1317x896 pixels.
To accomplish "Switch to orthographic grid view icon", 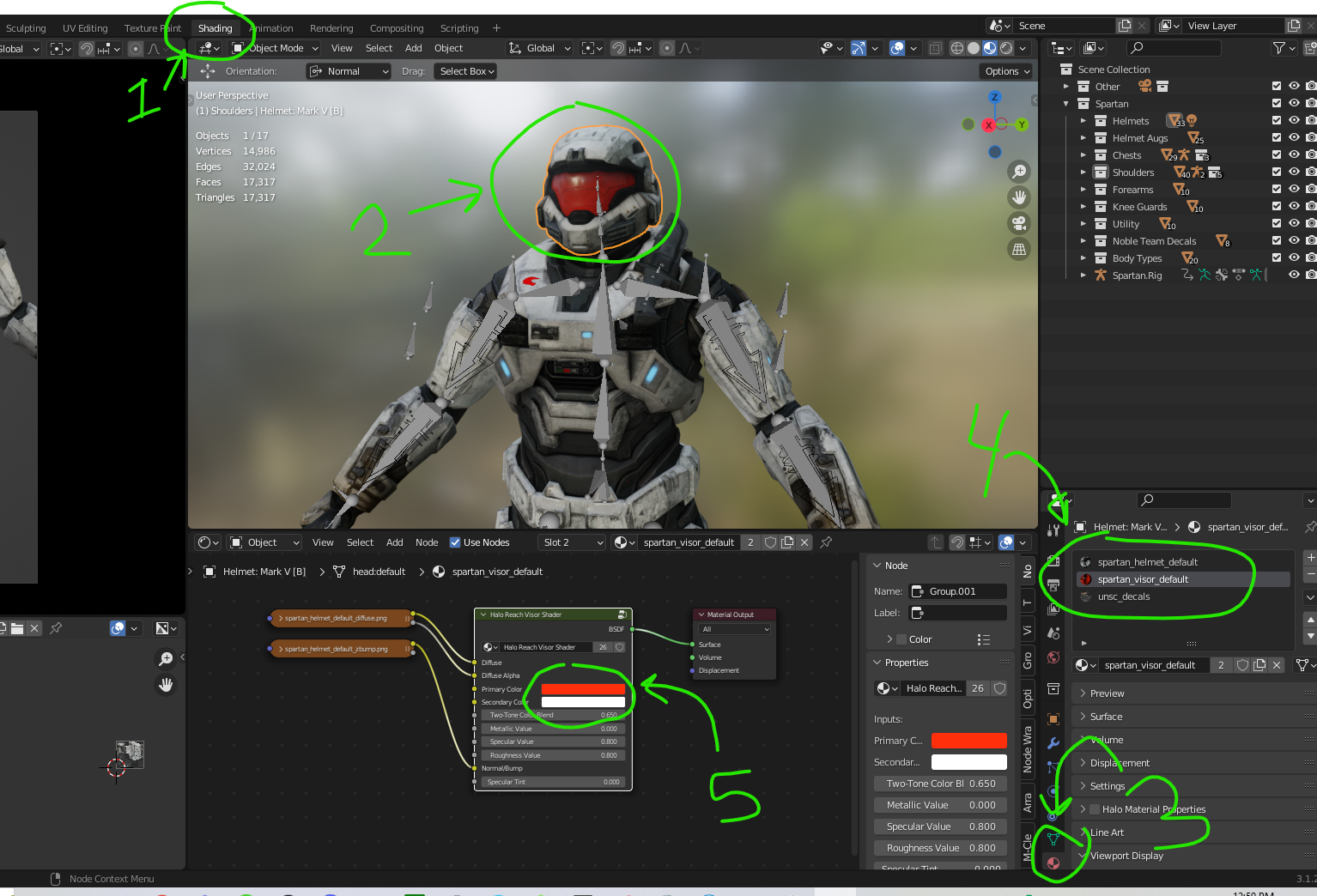I will [1019, 250].
